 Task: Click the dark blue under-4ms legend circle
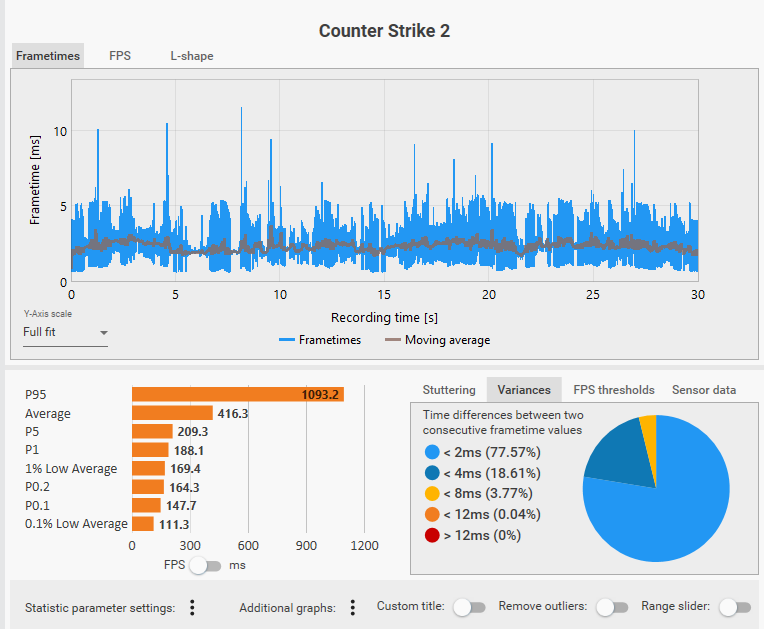[432, 473]
